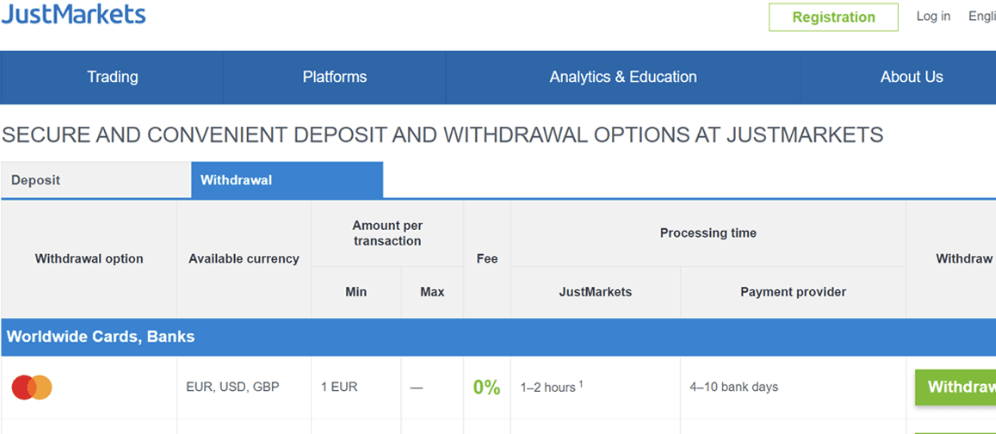Click the Fee column header
The height and width of the screenshot is (434, 996).
pyautogui.click(x=487, y=259)
